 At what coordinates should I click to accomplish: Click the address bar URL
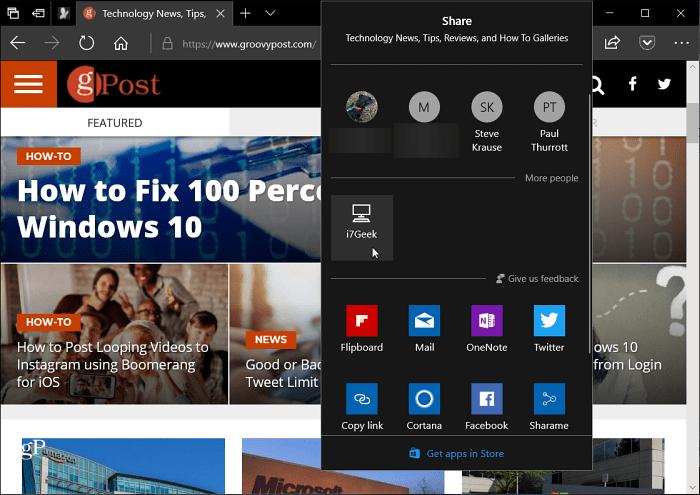[x=249, y=44]
